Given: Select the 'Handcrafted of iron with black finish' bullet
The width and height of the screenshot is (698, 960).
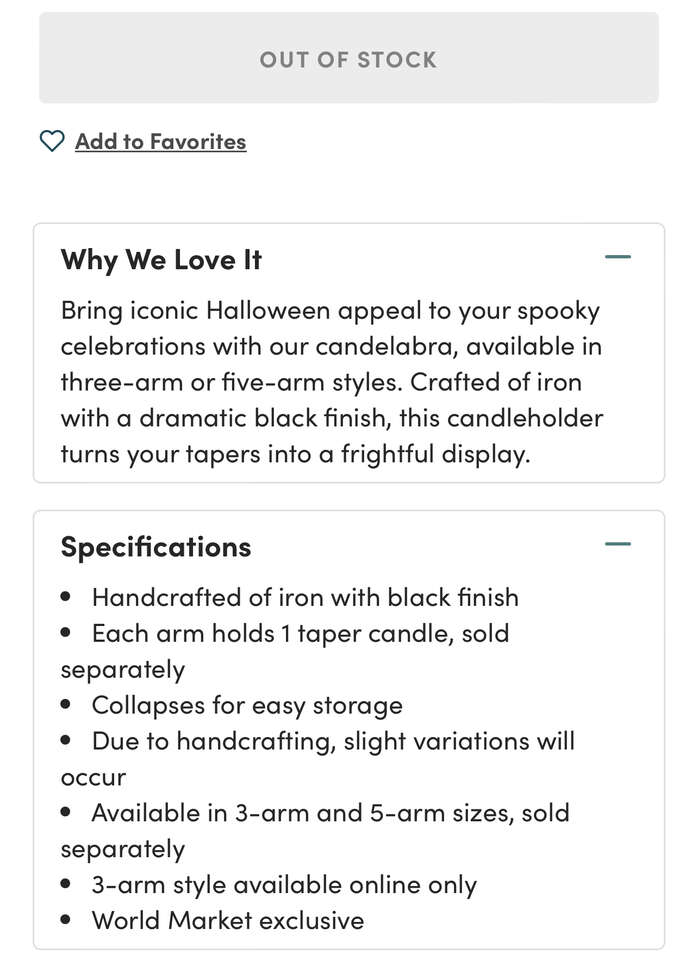Looking at the screenshot, I should click(x=305, y=597).
